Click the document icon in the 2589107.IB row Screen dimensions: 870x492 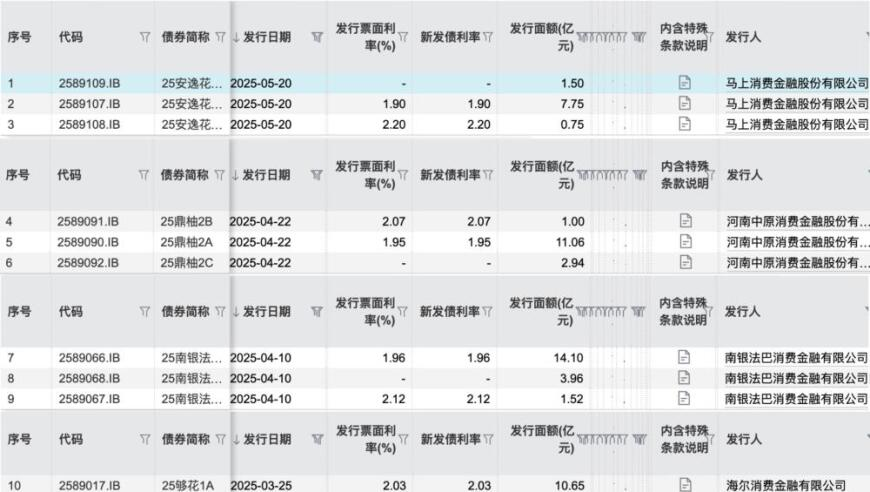click(685, 104)
